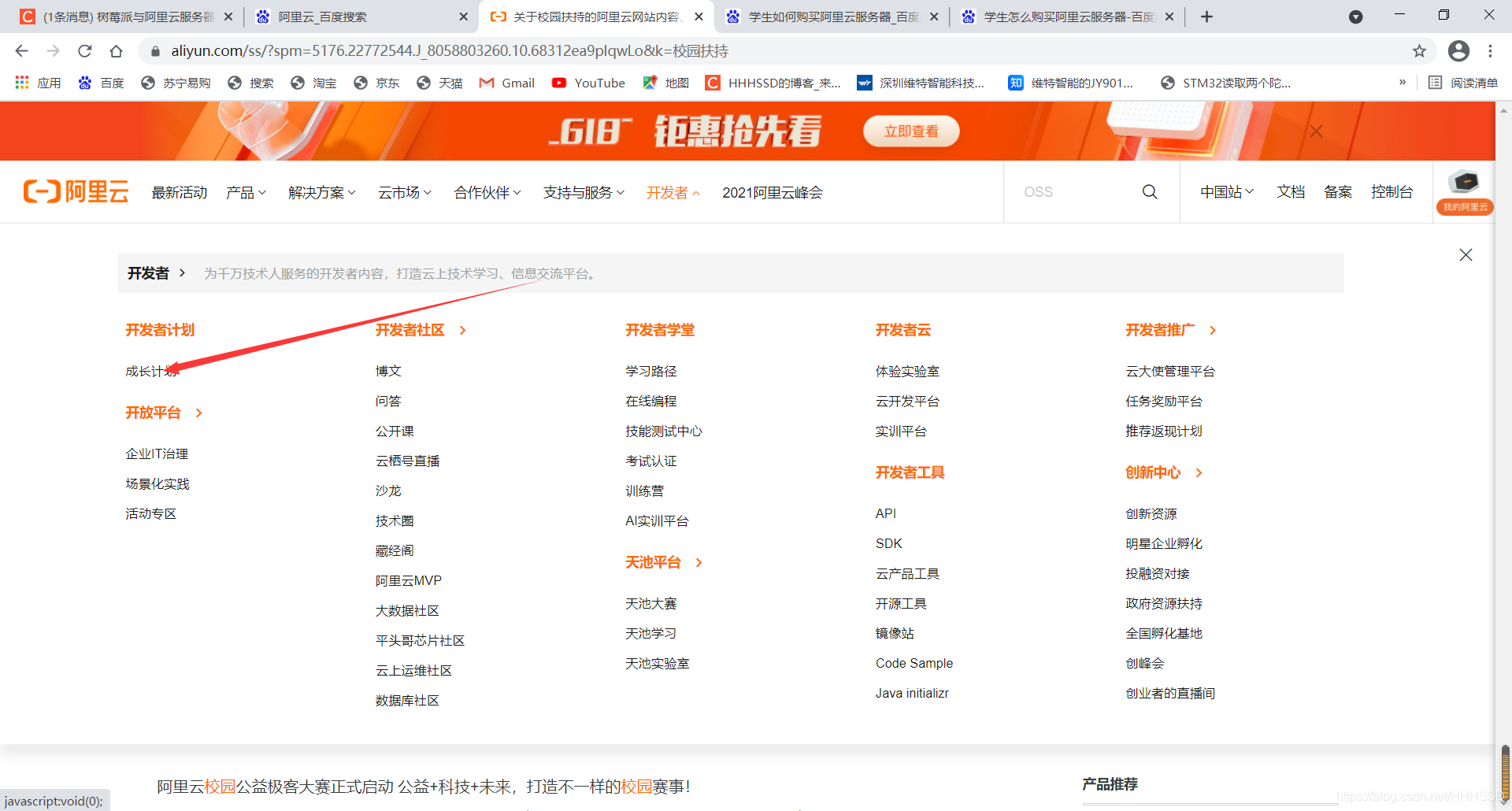
Task: Open the 天池大赛 link
Action: point(651,603)
